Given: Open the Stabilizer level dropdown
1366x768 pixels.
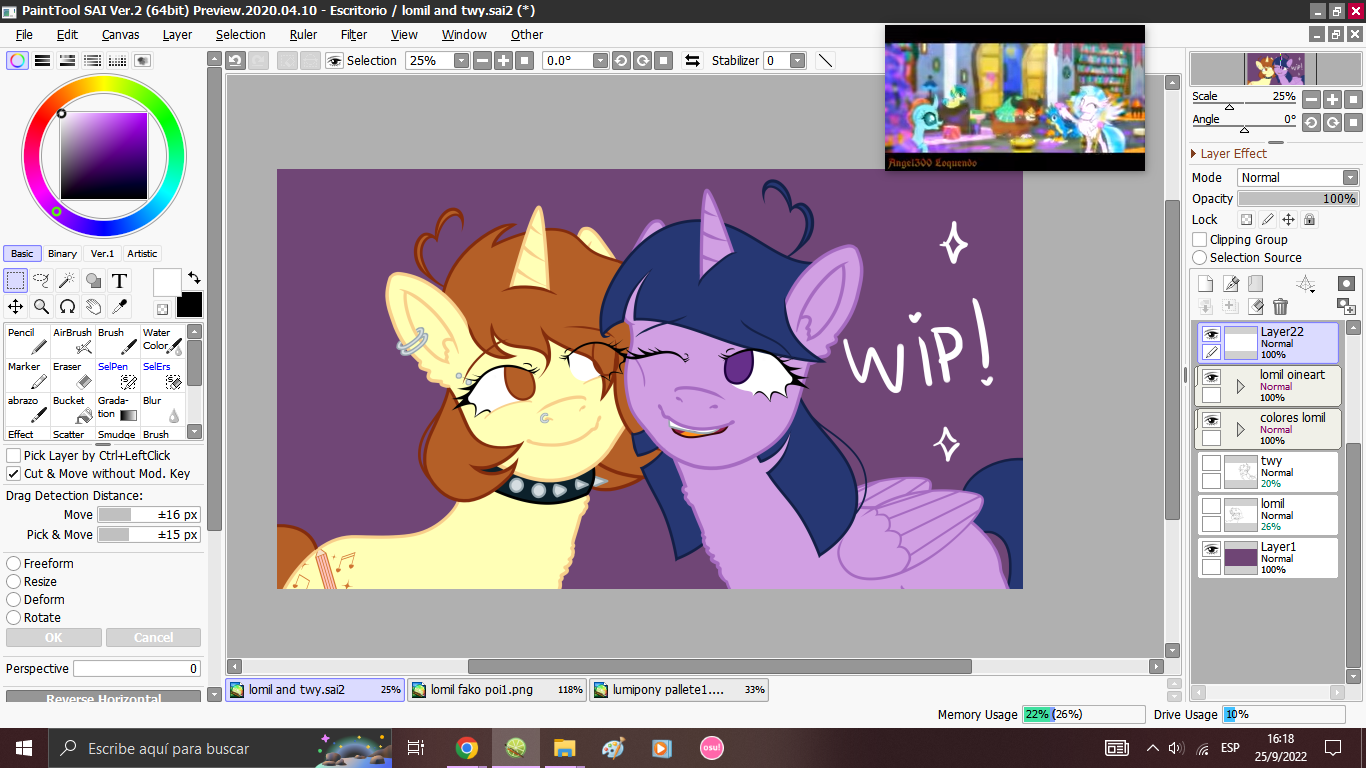Looking at the screenshot, I should [x=797, y=60].
